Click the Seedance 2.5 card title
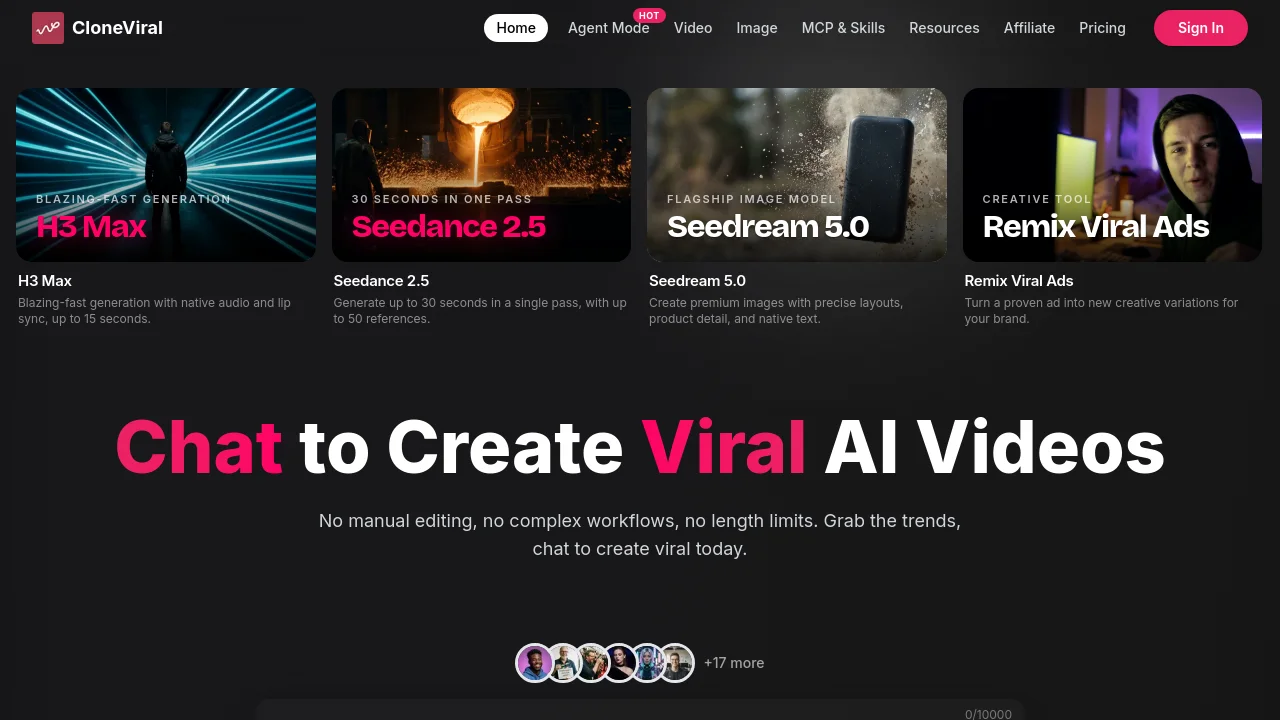The image size is (1280, 720). tap(381, 281)
